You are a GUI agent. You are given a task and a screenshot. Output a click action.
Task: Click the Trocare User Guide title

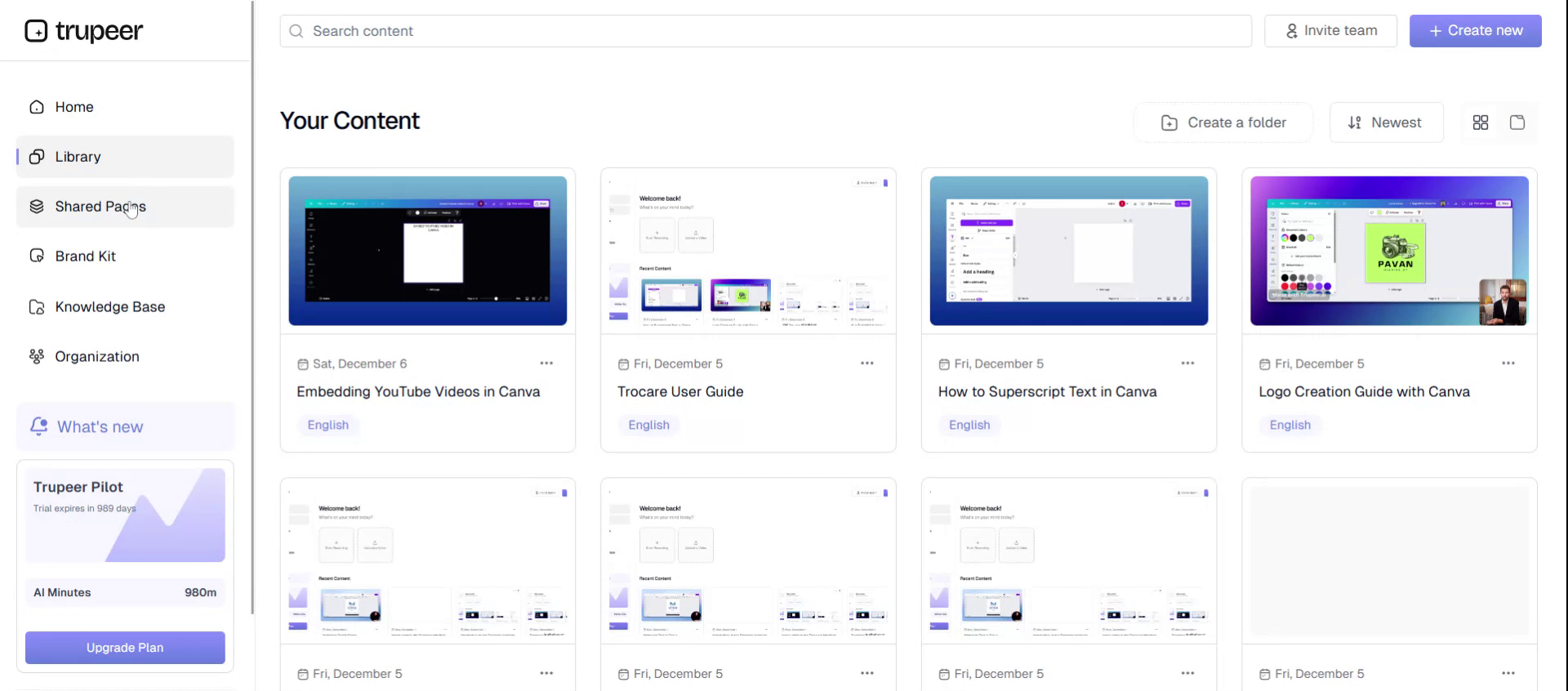click(x=680, y=392)
